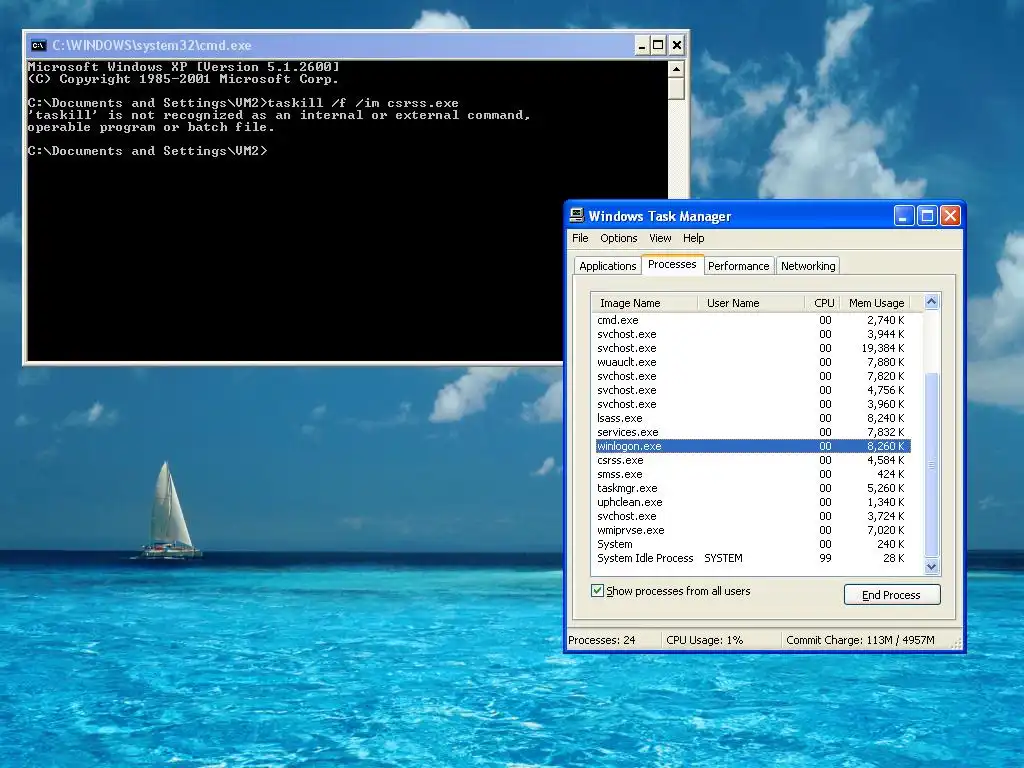This screenshot has height=768, width=1024.
Task: Select svchost.exe row using 7,820 K
Action: pos(753,376)
